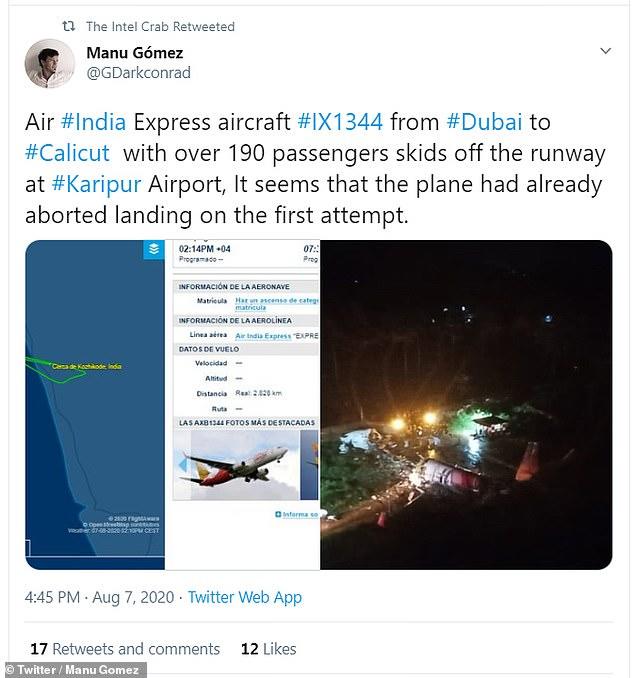
Task: Open the Twitter Web App source link
Action: click(245, 597)
